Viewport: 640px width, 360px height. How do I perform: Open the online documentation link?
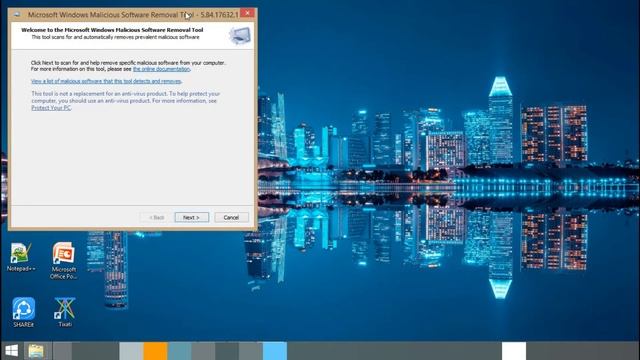pyautogui.click(x=161, y=69)
